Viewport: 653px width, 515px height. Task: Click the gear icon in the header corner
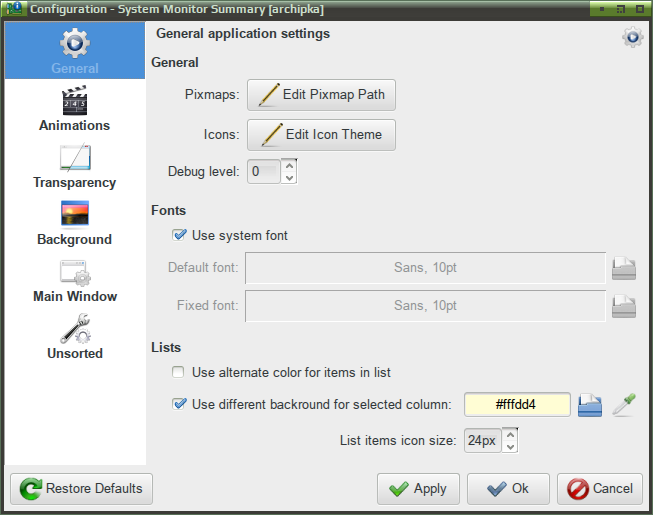(633, 37)
